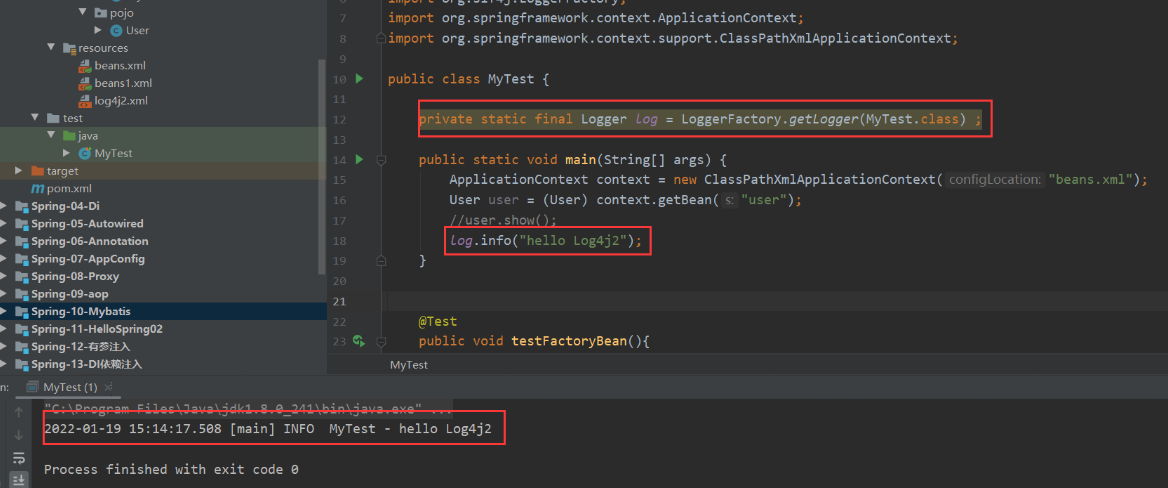Screen dimensions: 1168x488
Task: Run main method using line 14 gutter arrow
Action: point(359,159)
